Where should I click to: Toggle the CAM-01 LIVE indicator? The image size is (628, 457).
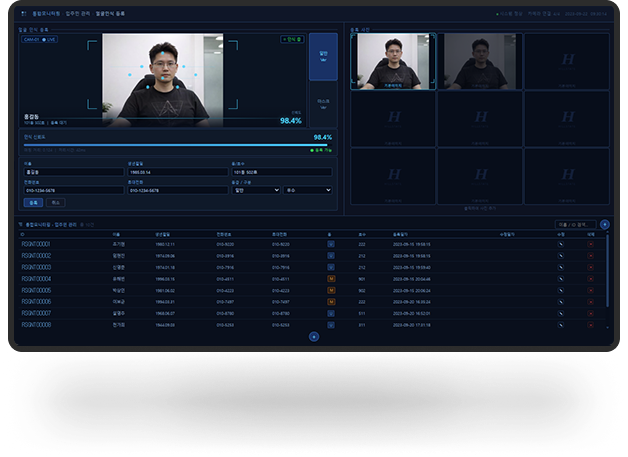coord(37,39)
